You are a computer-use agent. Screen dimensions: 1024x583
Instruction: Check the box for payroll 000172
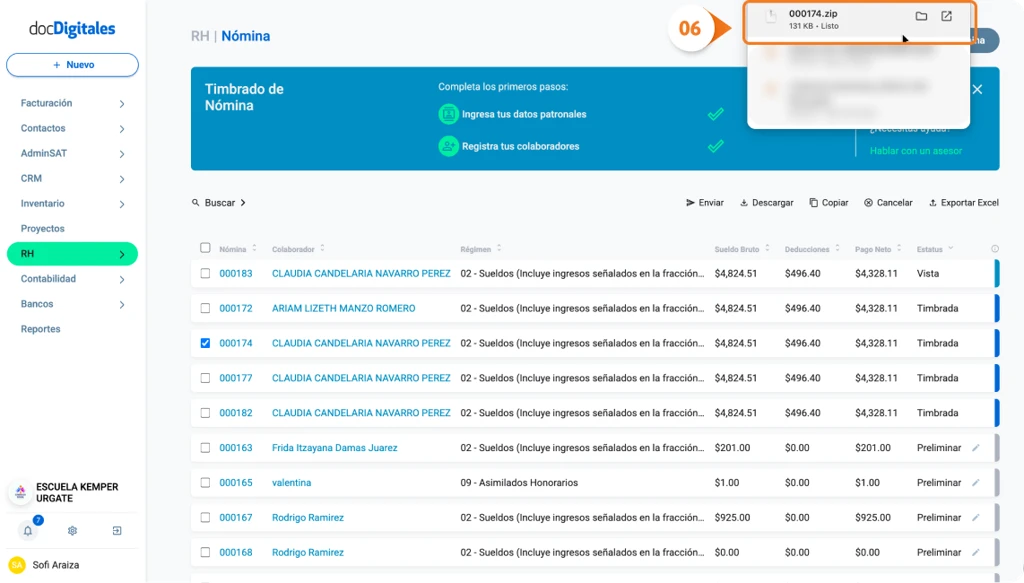[x=205, y=308]
